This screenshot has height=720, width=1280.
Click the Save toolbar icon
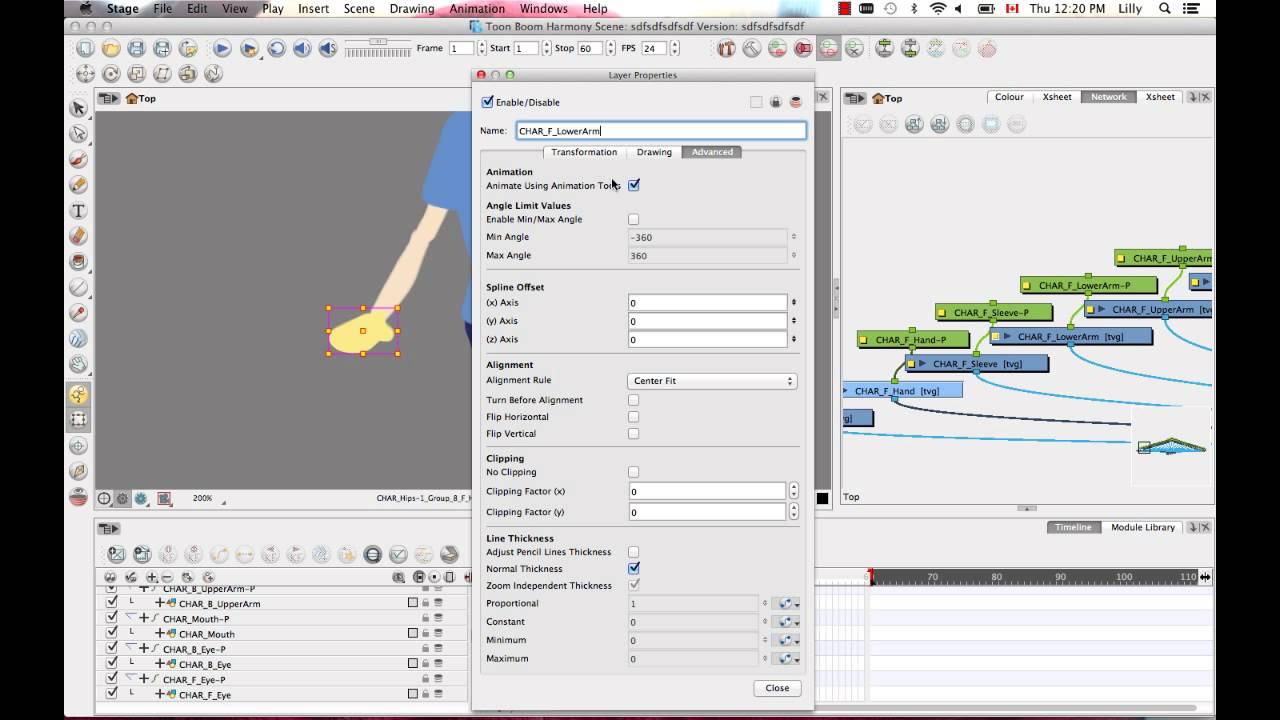pos(137,48)
